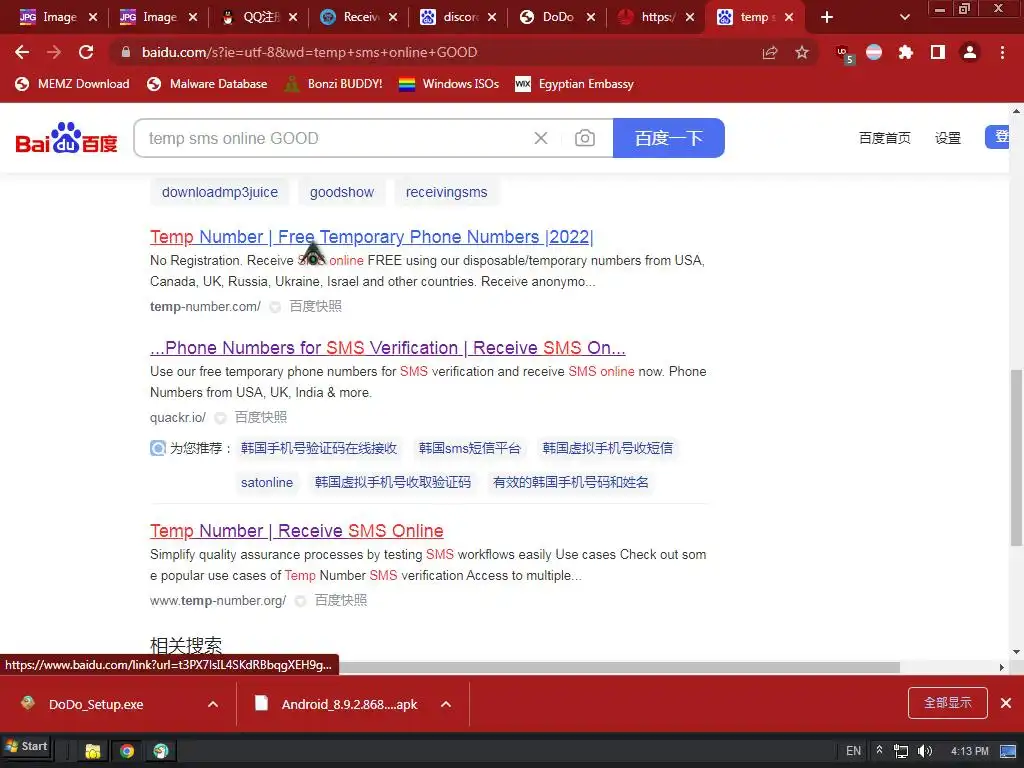Click the 百度一下 search button
The height and width of the screenshot is (768, 1024).
pos(669,138)
